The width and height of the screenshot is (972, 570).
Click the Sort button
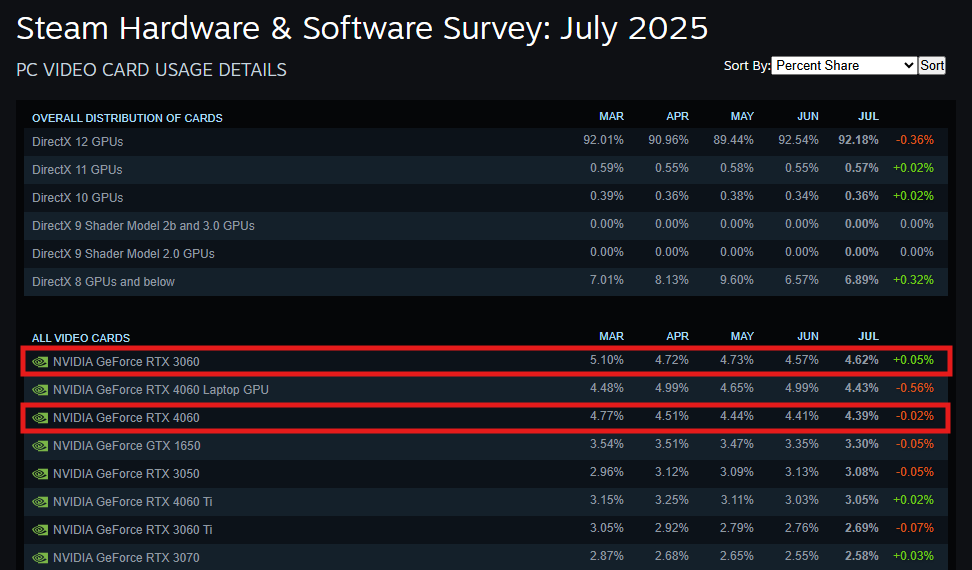coord(932,66)
